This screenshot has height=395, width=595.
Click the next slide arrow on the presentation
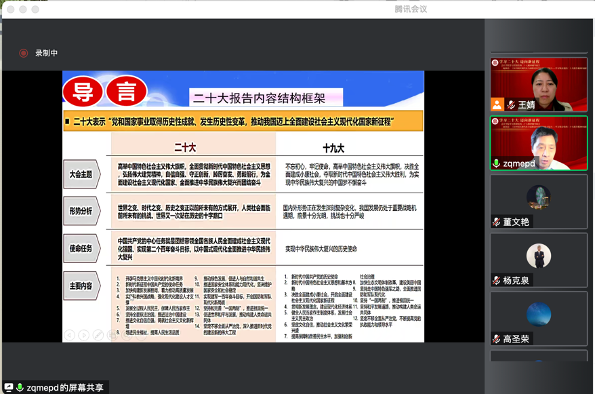[83, 335]
